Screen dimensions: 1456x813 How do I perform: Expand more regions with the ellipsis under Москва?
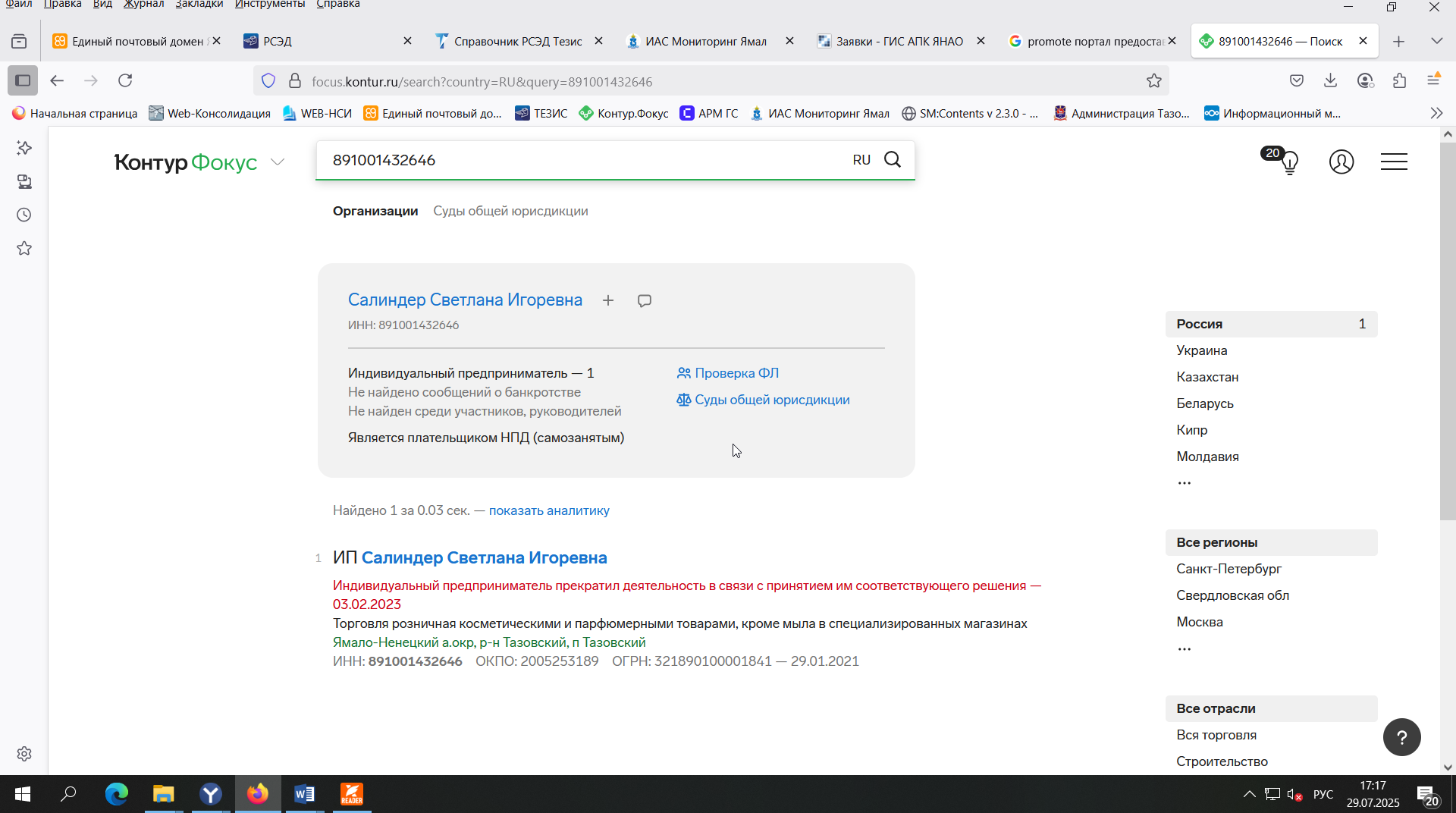(x=1185, y=649)
